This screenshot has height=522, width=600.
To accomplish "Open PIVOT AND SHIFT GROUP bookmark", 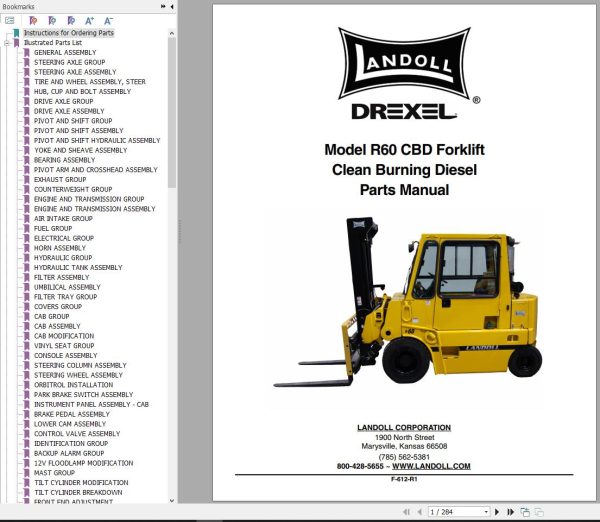I will click(x=73, y=121).
